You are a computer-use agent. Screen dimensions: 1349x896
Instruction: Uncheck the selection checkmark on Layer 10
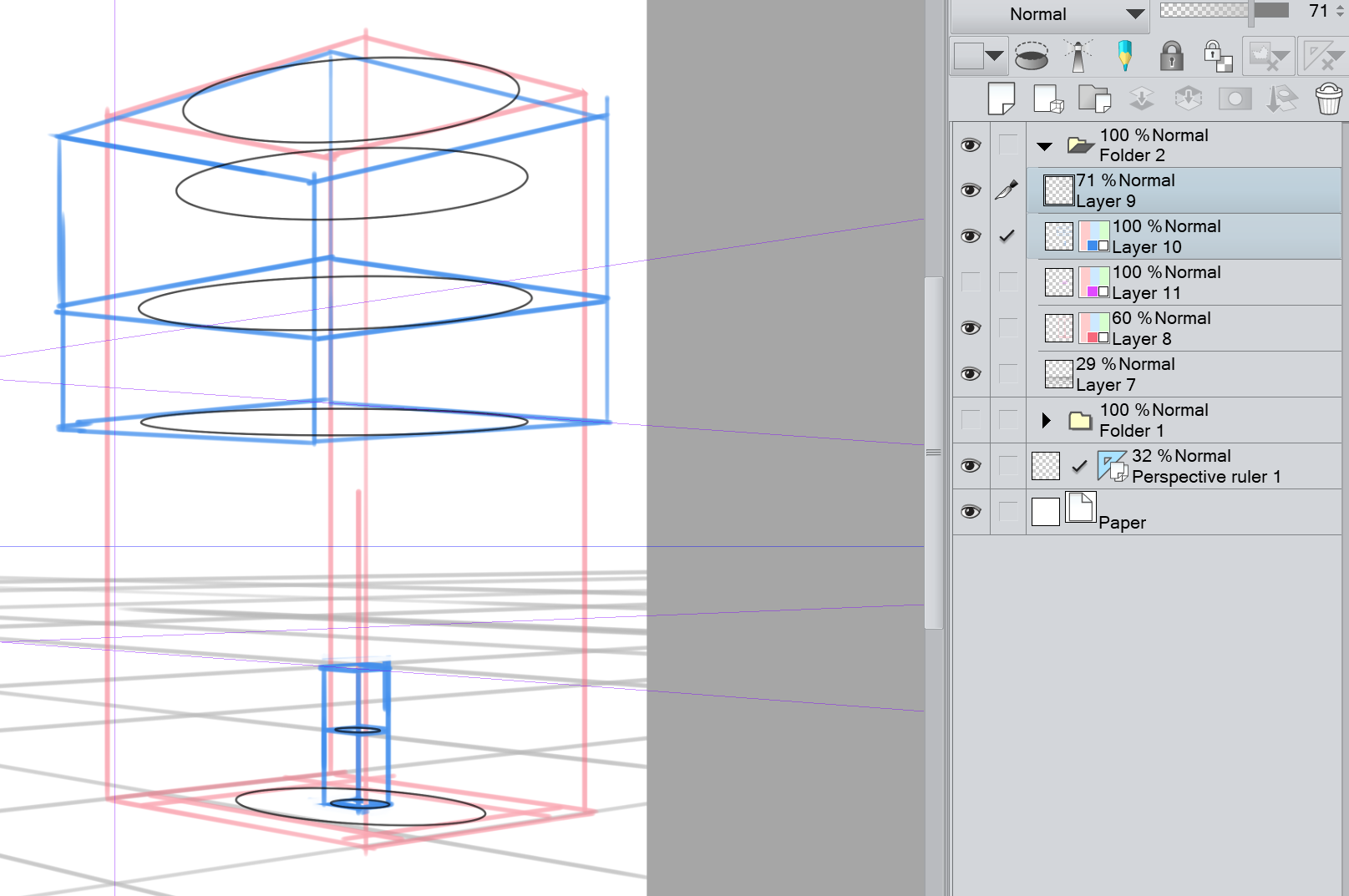click(1007, 236)
